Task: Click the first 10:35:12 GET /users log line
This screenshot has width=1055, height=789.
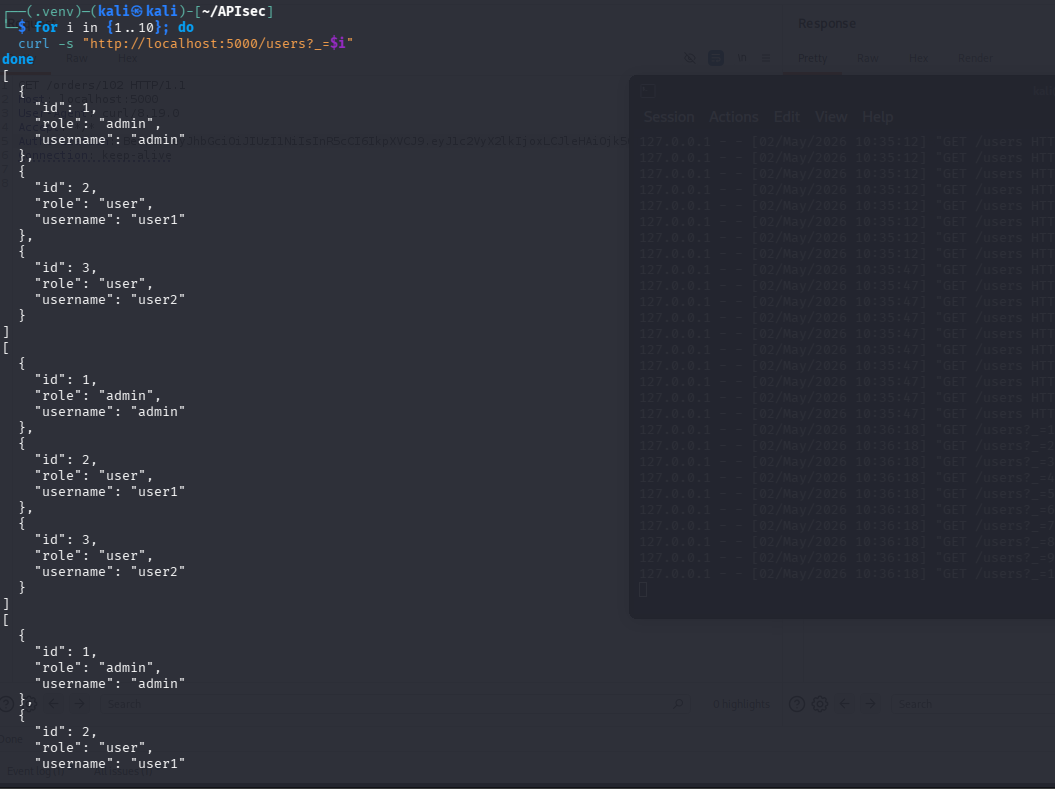Action: [x=846, y=142]
